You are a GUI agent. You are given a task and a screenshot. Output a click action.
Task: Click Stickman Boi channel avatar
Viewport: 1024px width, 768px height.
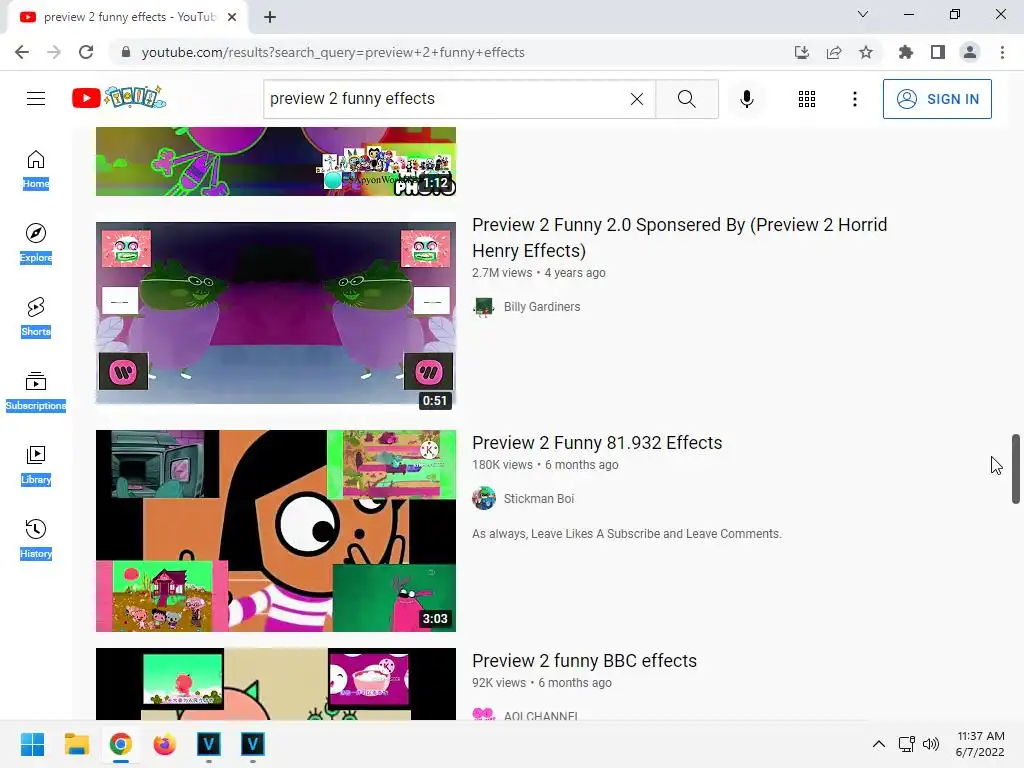pyautogui.click(x=484, y=498)
